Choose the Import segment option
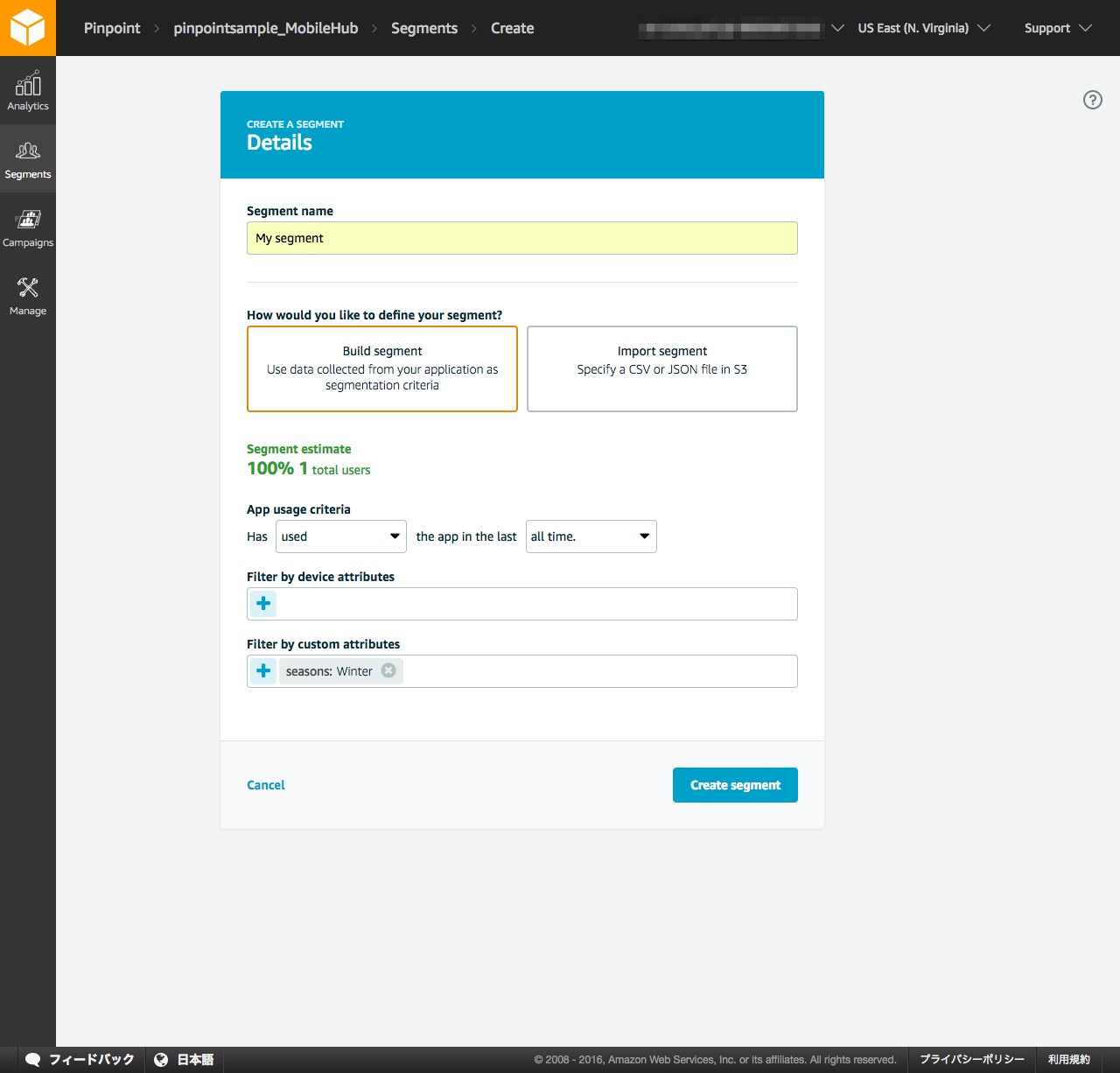Screen dimensions: 1120x1073 661,368
